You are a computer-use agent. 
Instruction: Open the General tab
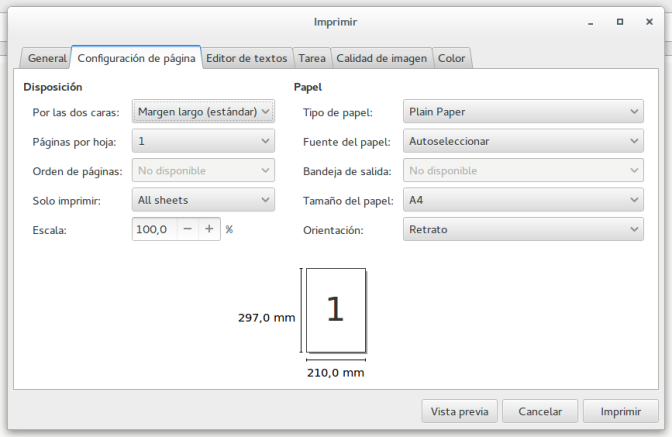pyautogui.click(x=47, y=58)
